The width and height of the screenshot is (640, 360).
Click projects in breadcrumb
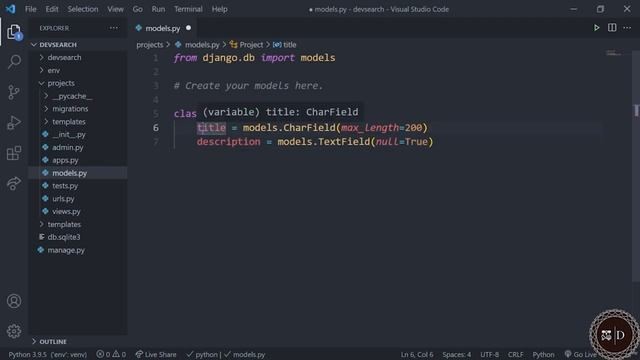[149, 44]
